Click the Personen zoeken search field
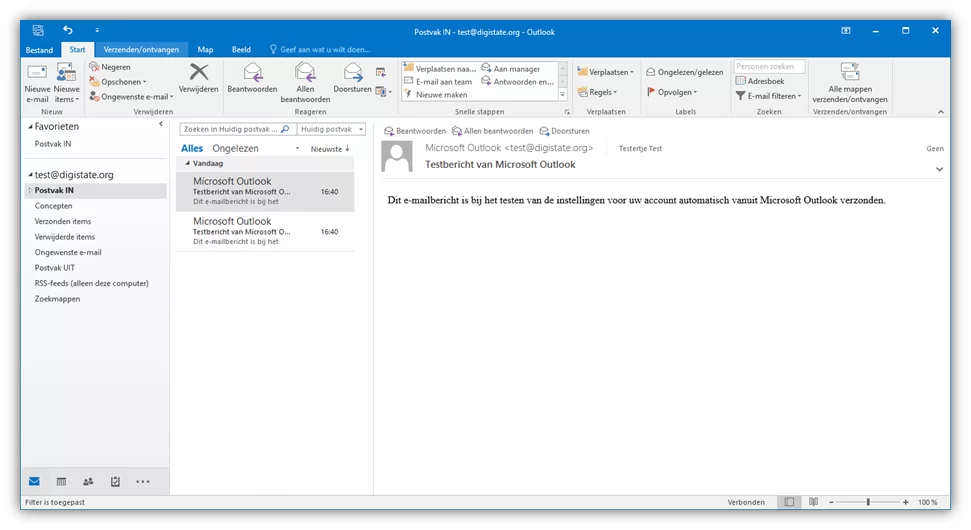 (x=769, y=66)
